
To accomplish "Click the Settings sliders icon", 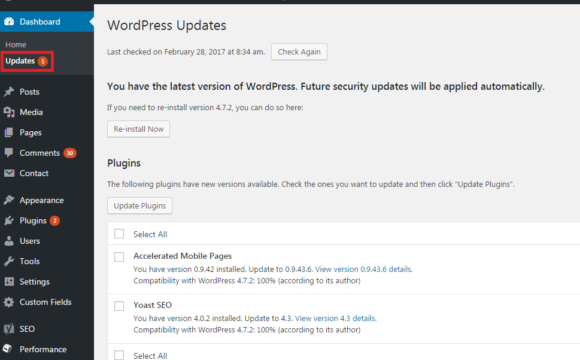I will (x=9, y=282).
